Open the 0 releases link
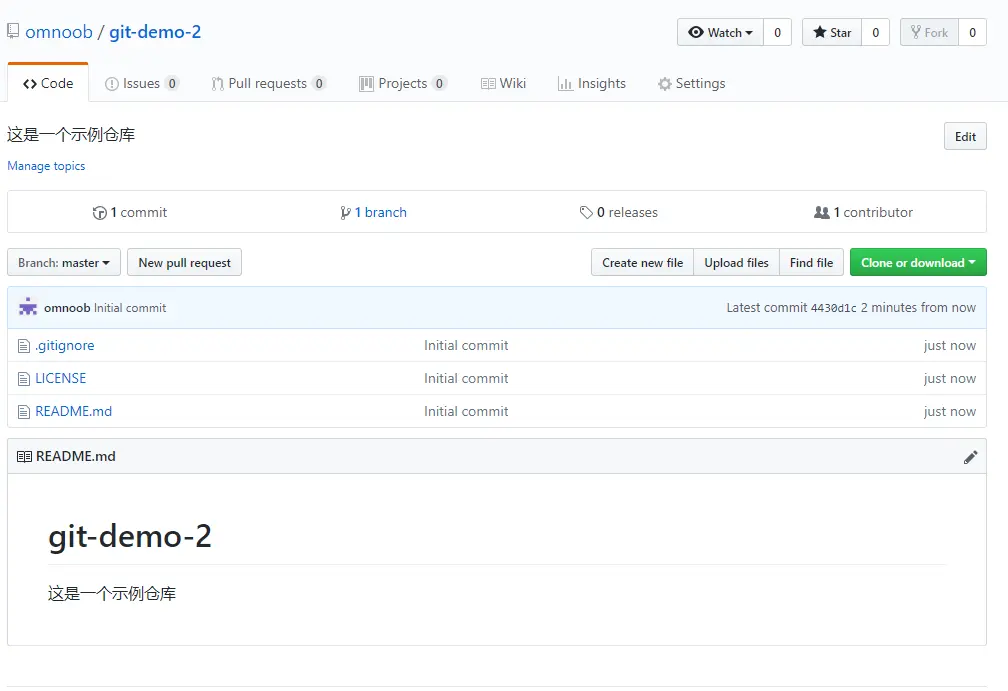1008x691 pixels. pyautogui.click(x=618, y=212)
